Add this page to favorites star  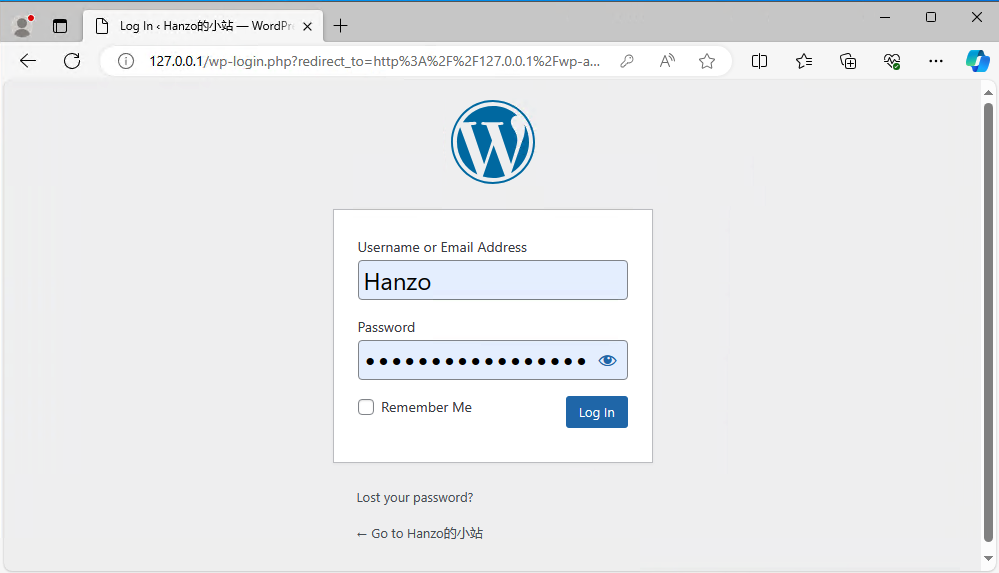point(707,61)
